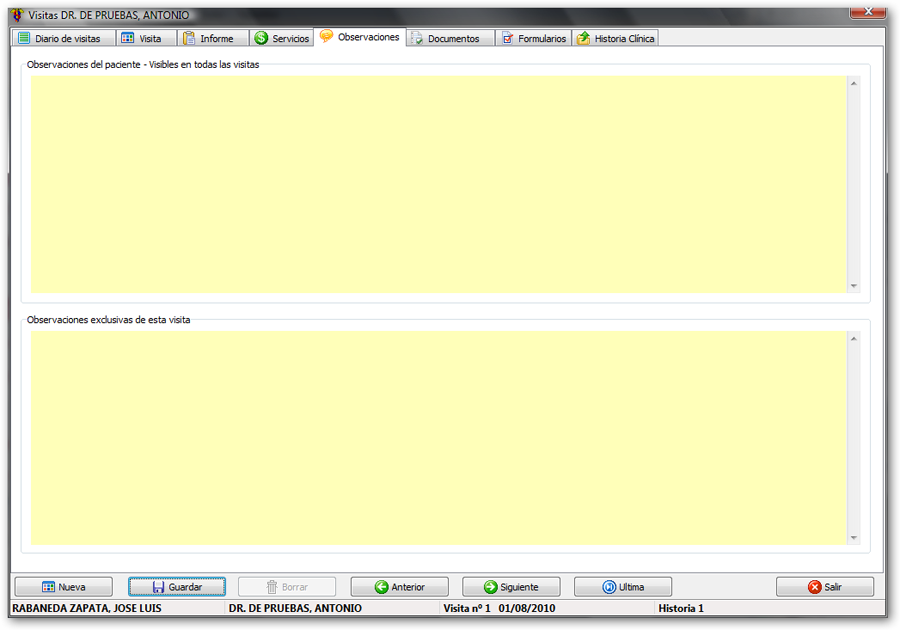
Task: Close the Visitas window
Action: click(x=867, y=11)
